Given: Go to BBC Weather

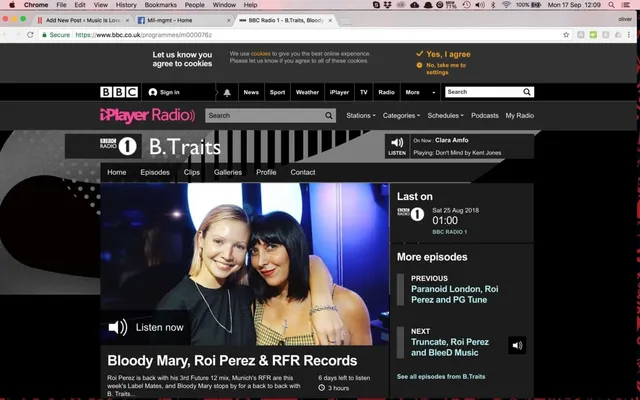Looking at the screenshot, I should (307, 92).
